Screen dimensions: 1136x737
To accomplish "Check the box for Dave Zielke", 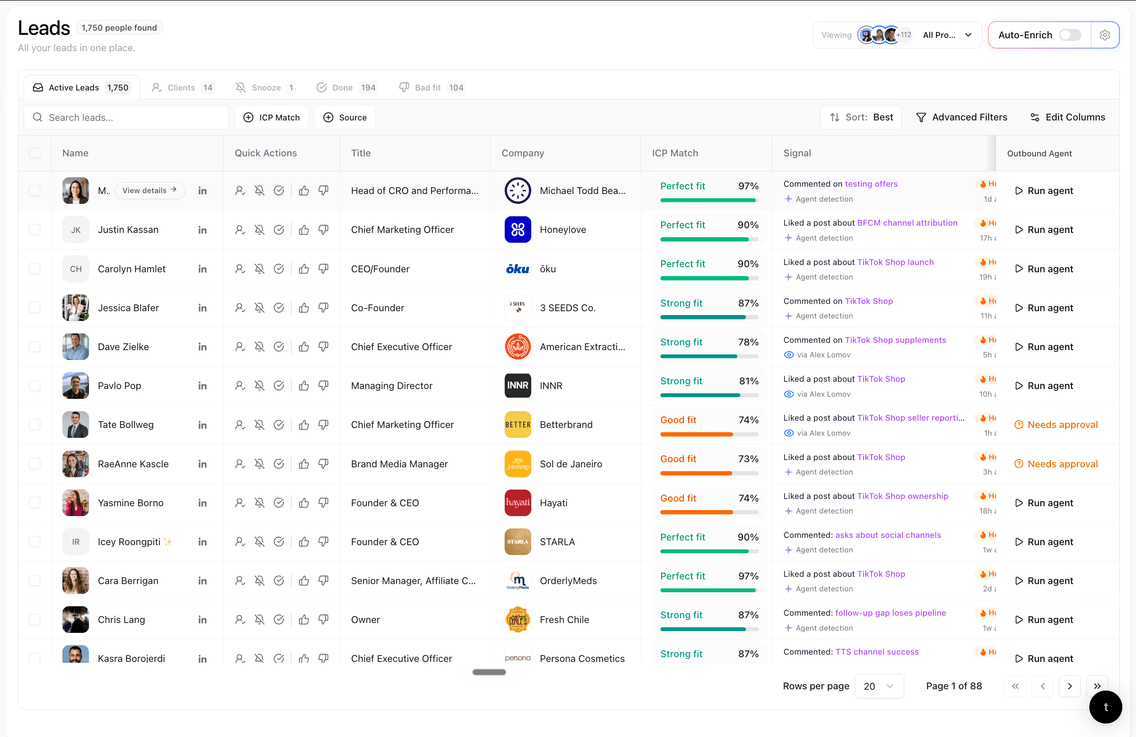I will tap(35, 347).
